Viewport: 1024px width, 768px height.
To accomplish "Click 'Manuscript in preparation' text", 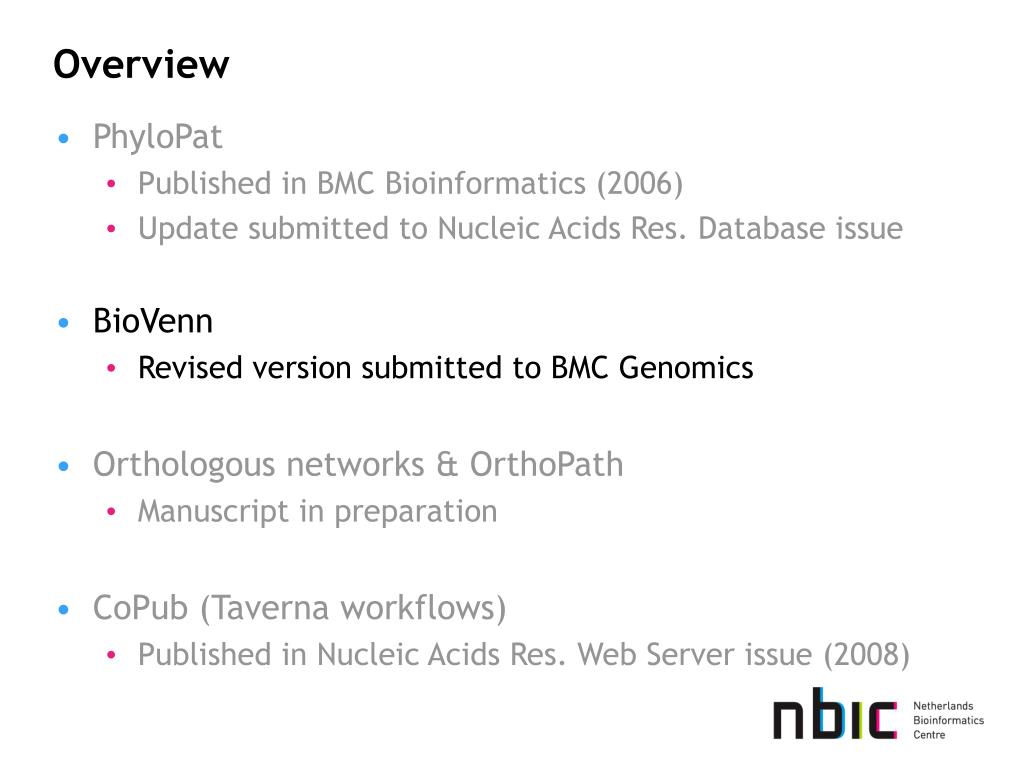I will point(317,511).
